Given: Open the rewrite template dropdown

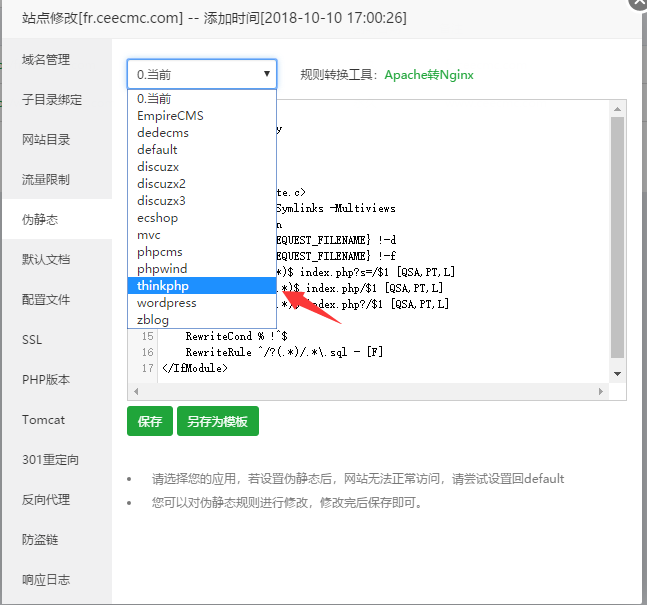Looking at the screenshot, I should [202, 74].
